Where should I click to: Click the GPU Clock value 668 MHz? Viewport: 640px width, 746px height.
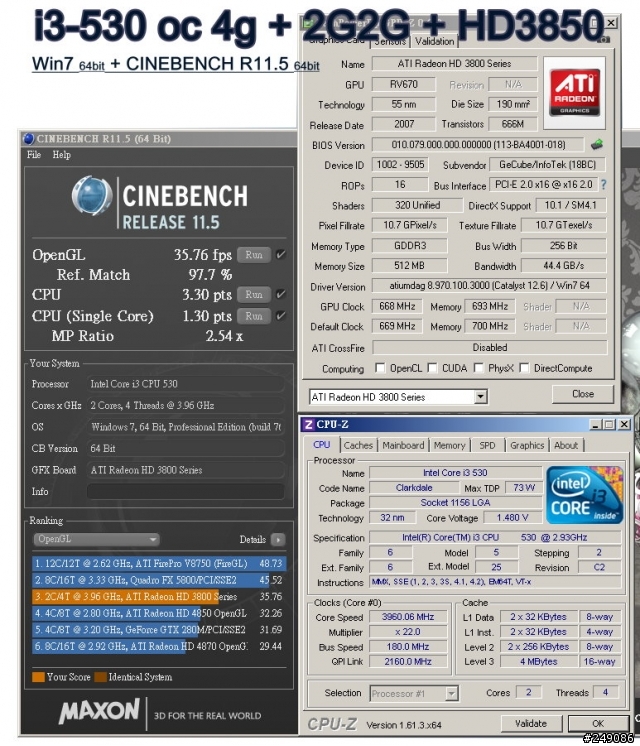(397, 306)
